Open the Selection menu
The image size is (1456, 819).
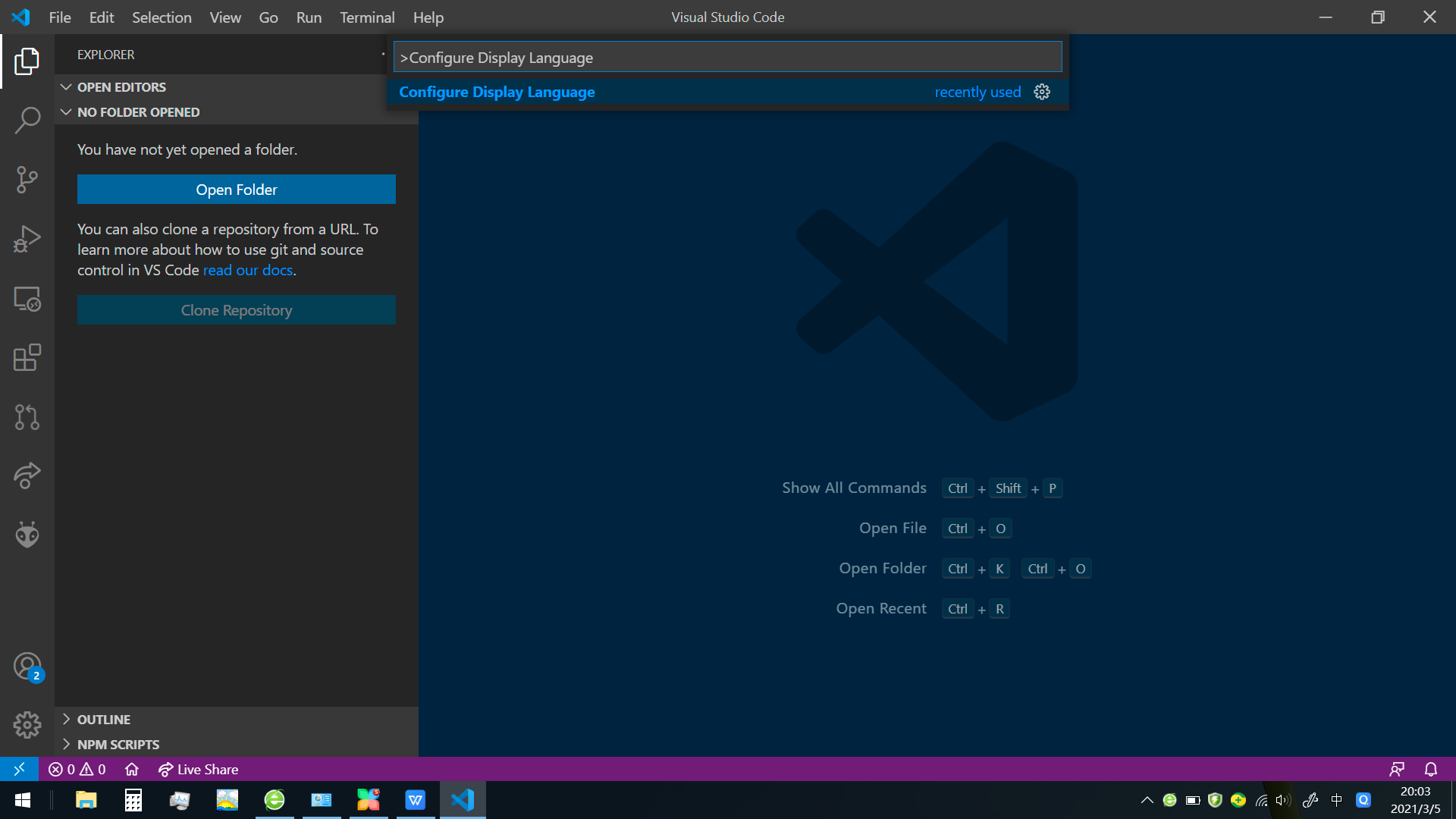point(162,17)
